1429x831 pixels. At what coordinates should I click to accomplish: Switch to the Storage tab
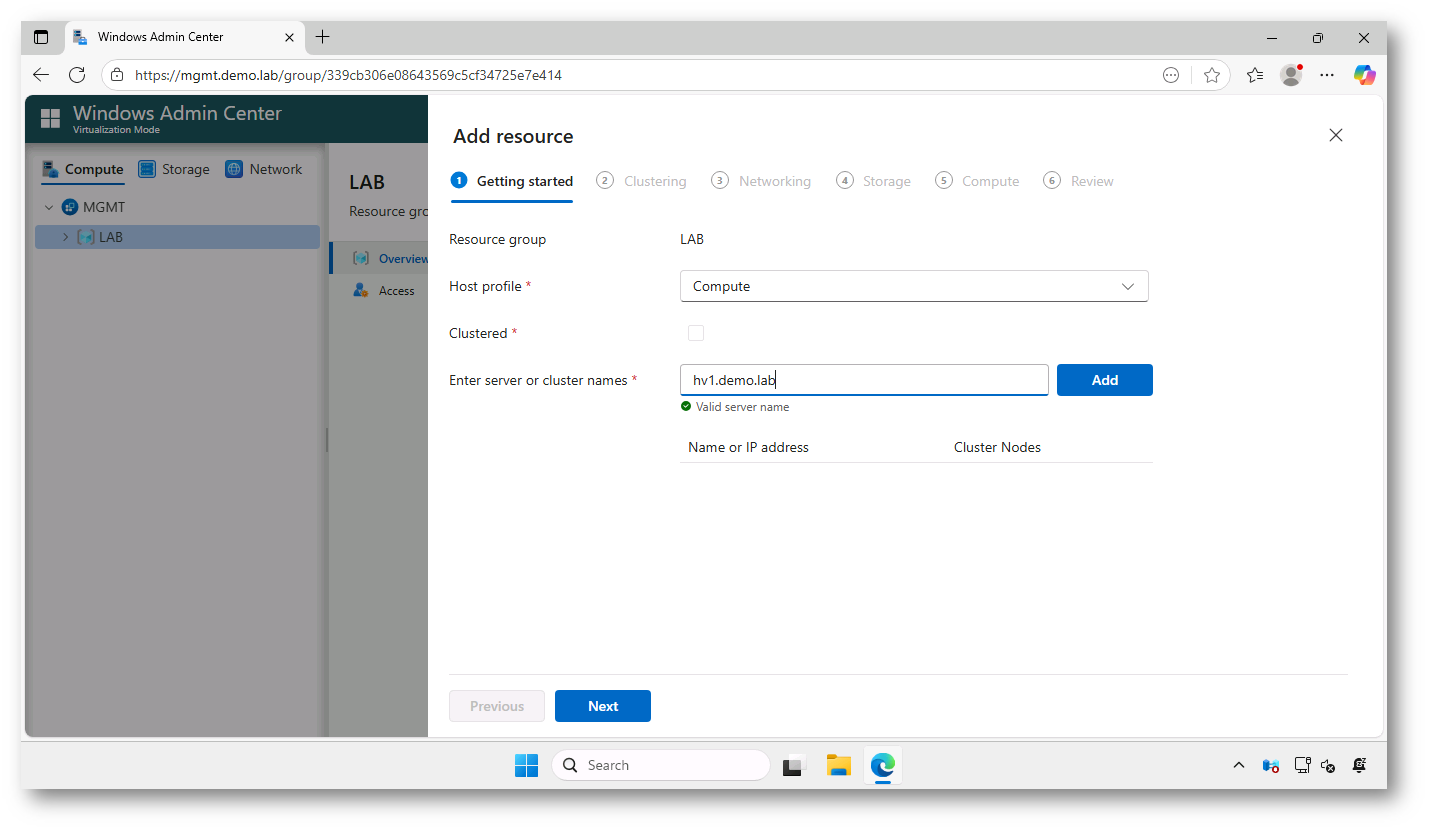pos(174,169)
